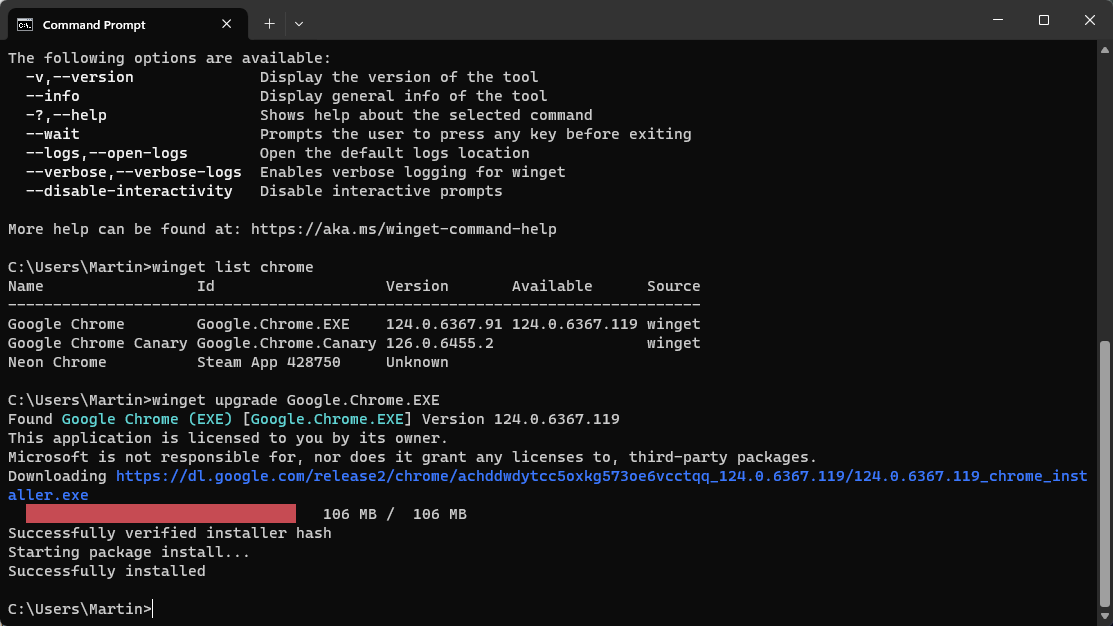Screen dimensions: 1113x626
Task: Click the red download progress bar
Action: [x=160, y=513]
